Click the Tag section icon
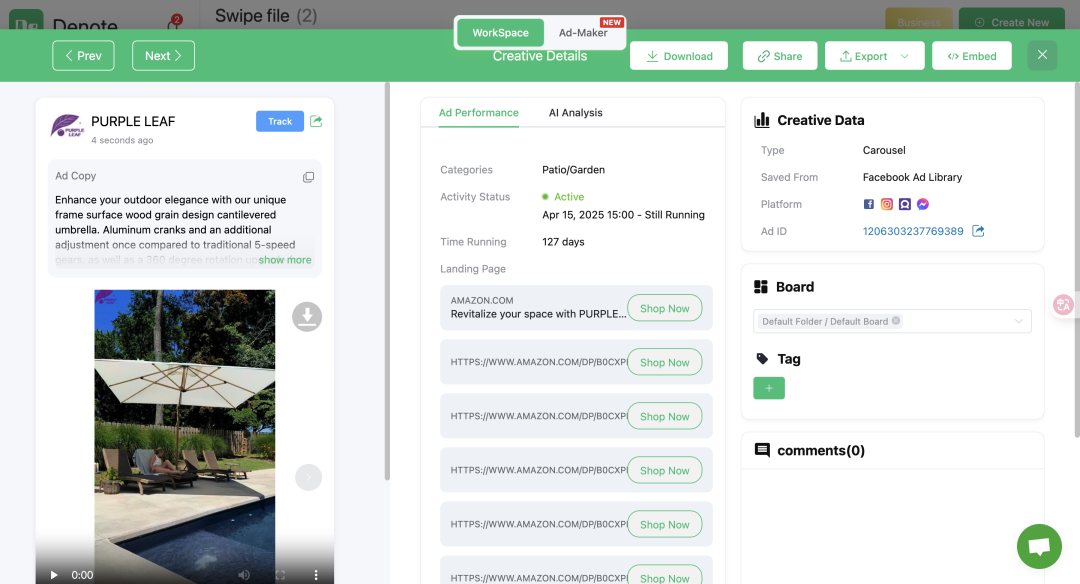1080x584 pixels. 762,359
